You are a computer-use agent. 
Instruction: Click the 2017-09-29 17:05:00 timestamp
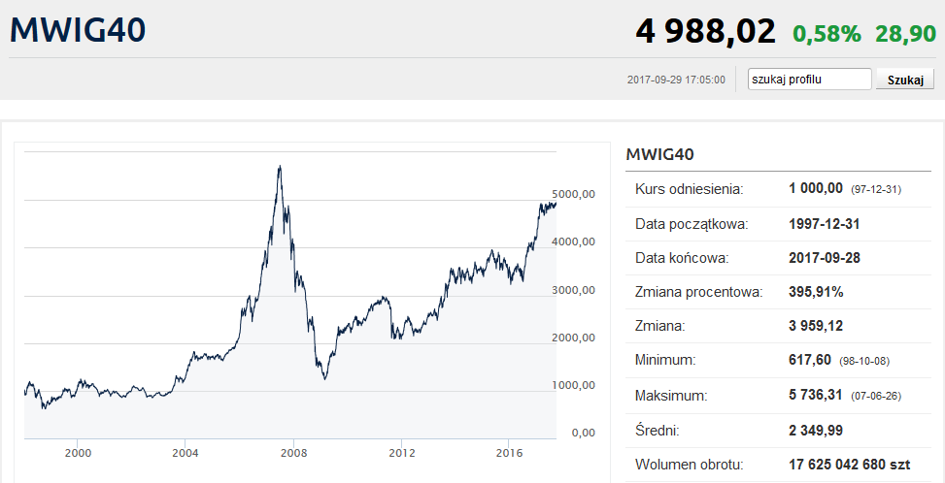pyautogui.click(x=676, y=80)
